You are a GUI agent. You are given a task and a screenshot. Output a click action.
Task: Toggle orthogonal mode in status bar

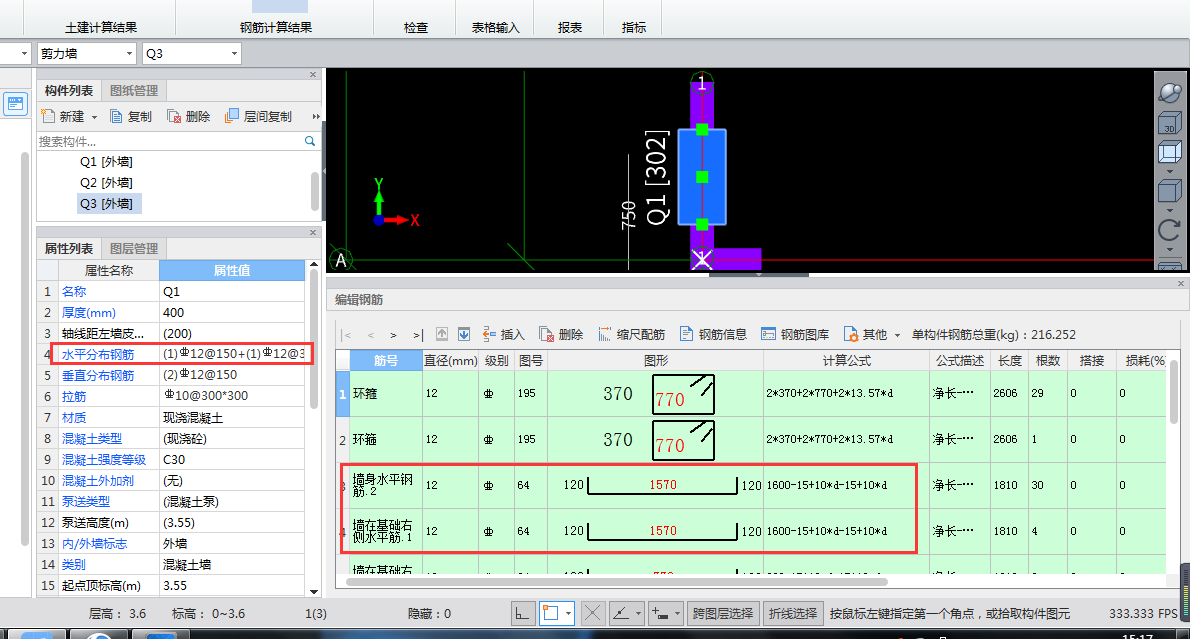[522, 613]
